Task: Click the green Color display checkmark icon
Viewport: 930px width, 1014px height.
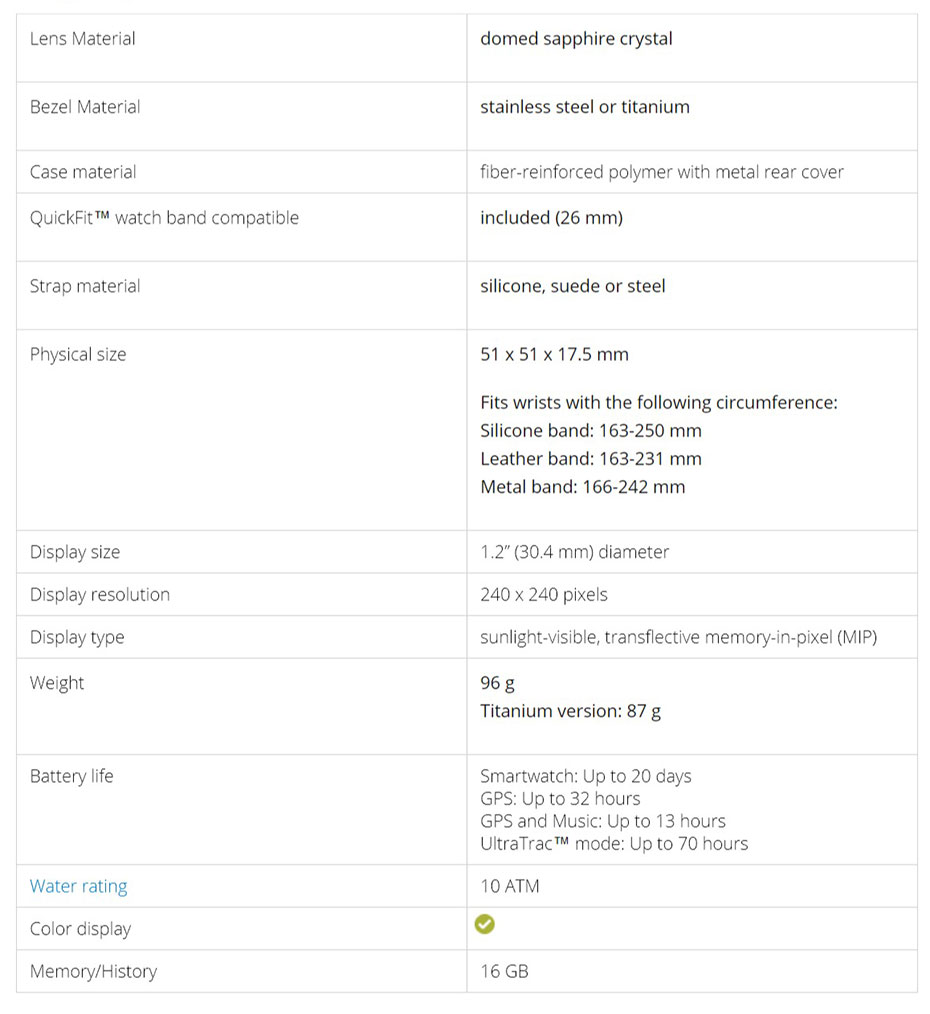Action: tap(484, 924)
